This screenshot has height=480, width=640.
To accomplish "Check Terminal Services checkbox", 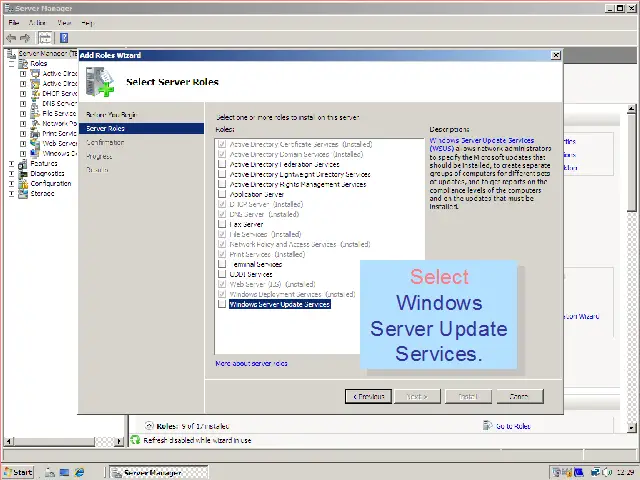I will 222,264.
